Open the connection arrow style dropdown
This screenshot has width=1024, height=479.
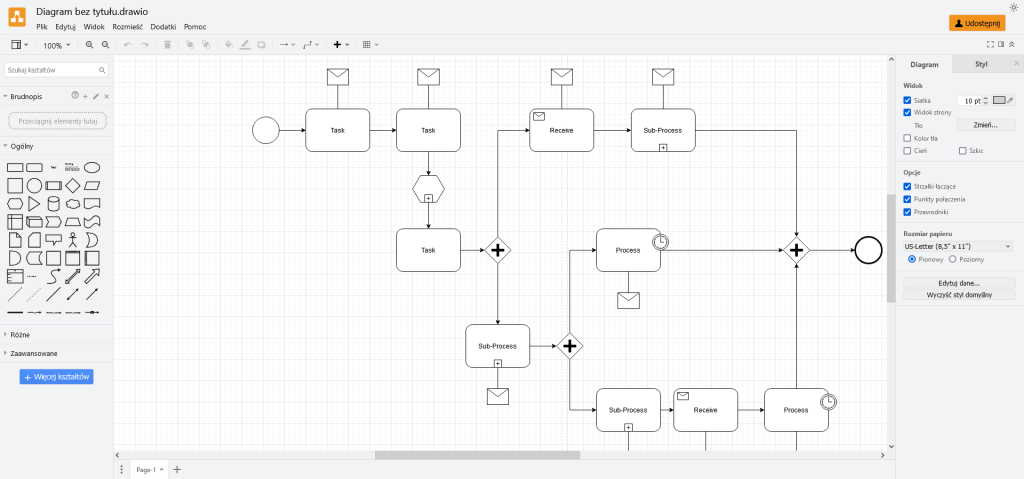pyautogui.click(x=287, y=45)
